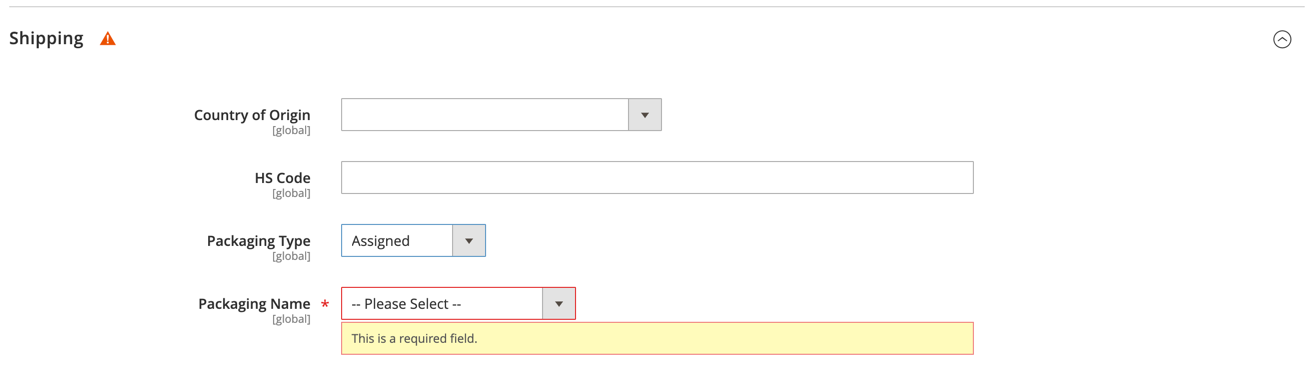The image size is (1312, 376).
Task: Click global scope tag under Country of Origin
Action: point(291,131)
